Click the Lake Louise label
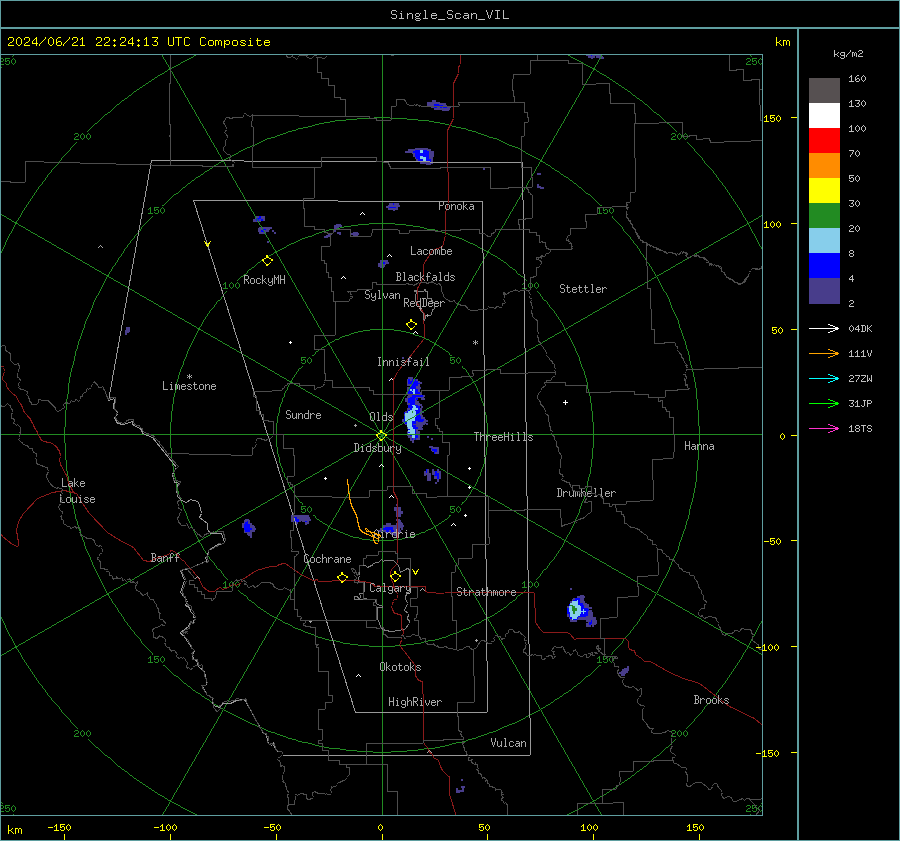Viewport: 900px width, 841px height. (77, 491)
